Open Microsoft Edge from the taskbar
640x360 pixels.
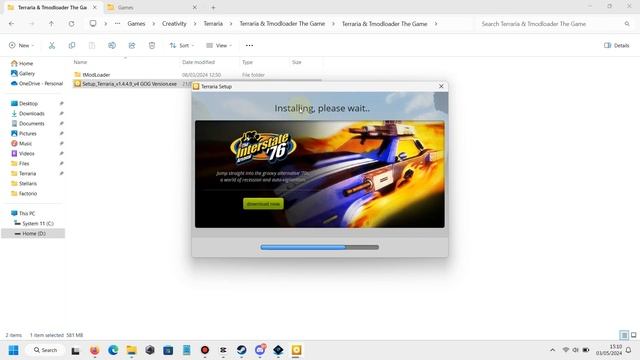coord(113,350)
